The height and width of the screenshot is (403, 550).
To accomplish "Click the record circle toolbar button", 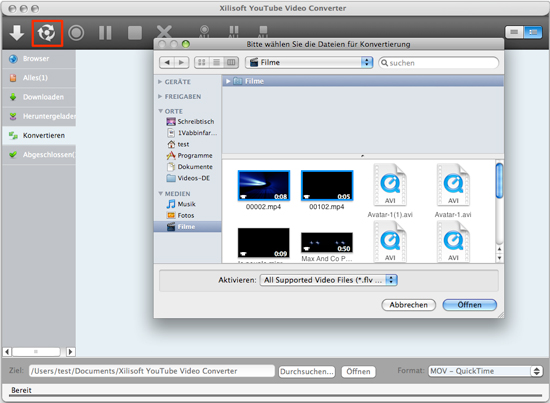I will tap(76, 33).
